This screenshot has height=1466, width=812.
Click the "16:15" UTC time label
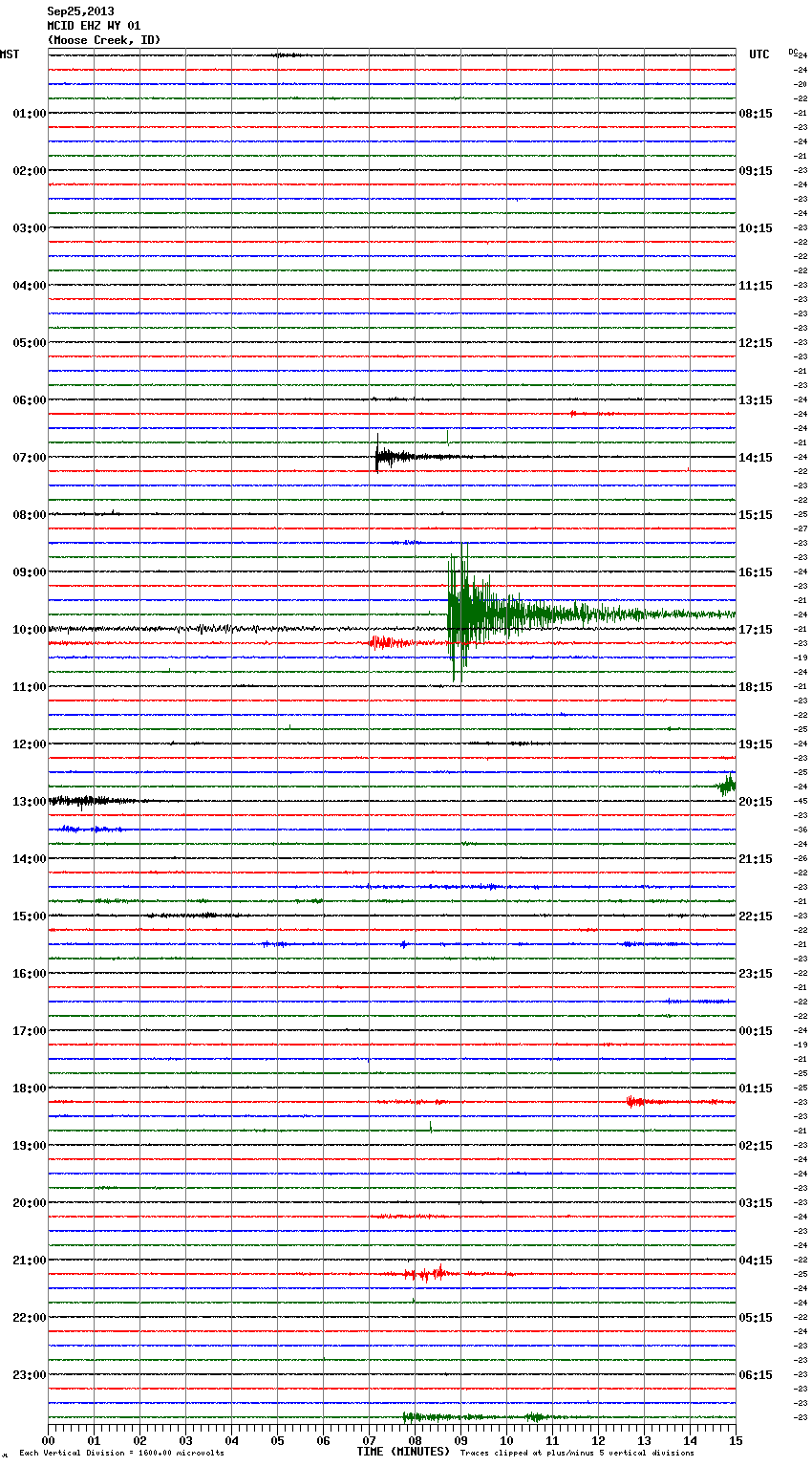[756, 572]
